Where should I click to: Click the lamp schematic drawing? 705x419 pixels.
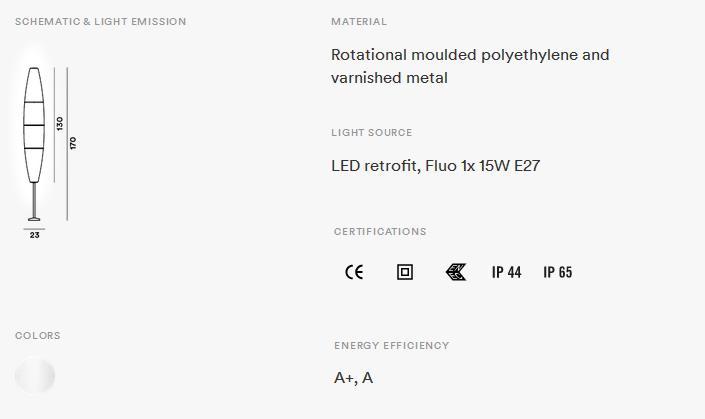tap(34, 144)
